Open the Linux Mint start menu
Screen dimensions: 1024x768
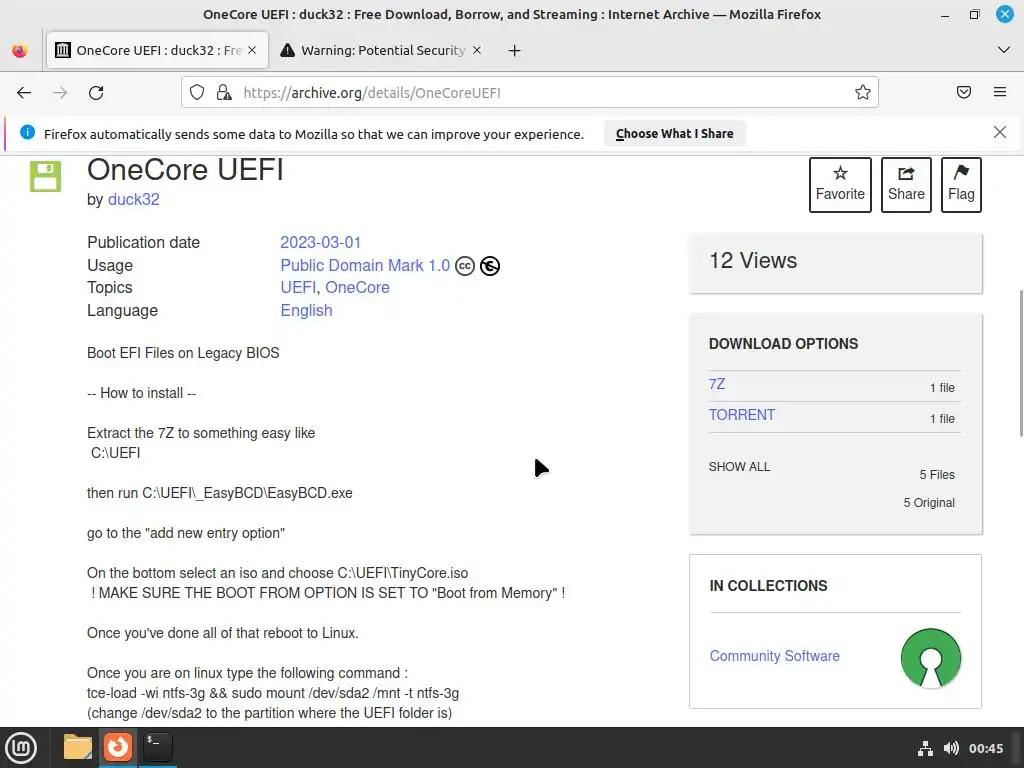pyautogui.click(x=21, y=747)
